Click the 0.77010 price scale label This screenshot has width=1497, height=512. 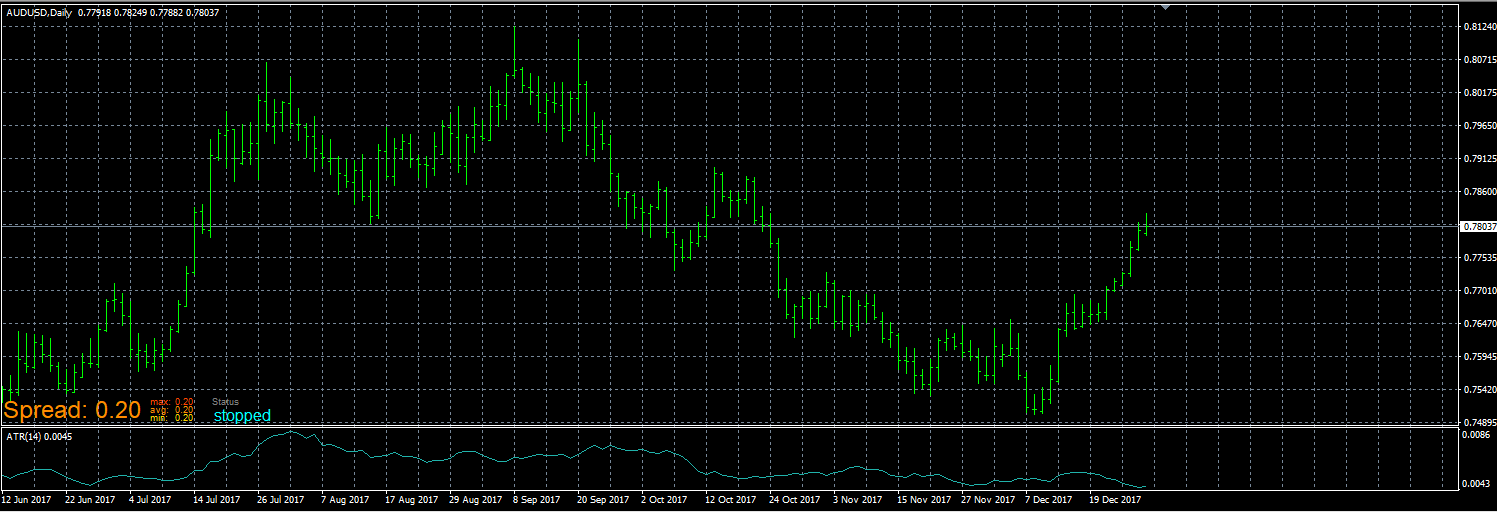1479,291
